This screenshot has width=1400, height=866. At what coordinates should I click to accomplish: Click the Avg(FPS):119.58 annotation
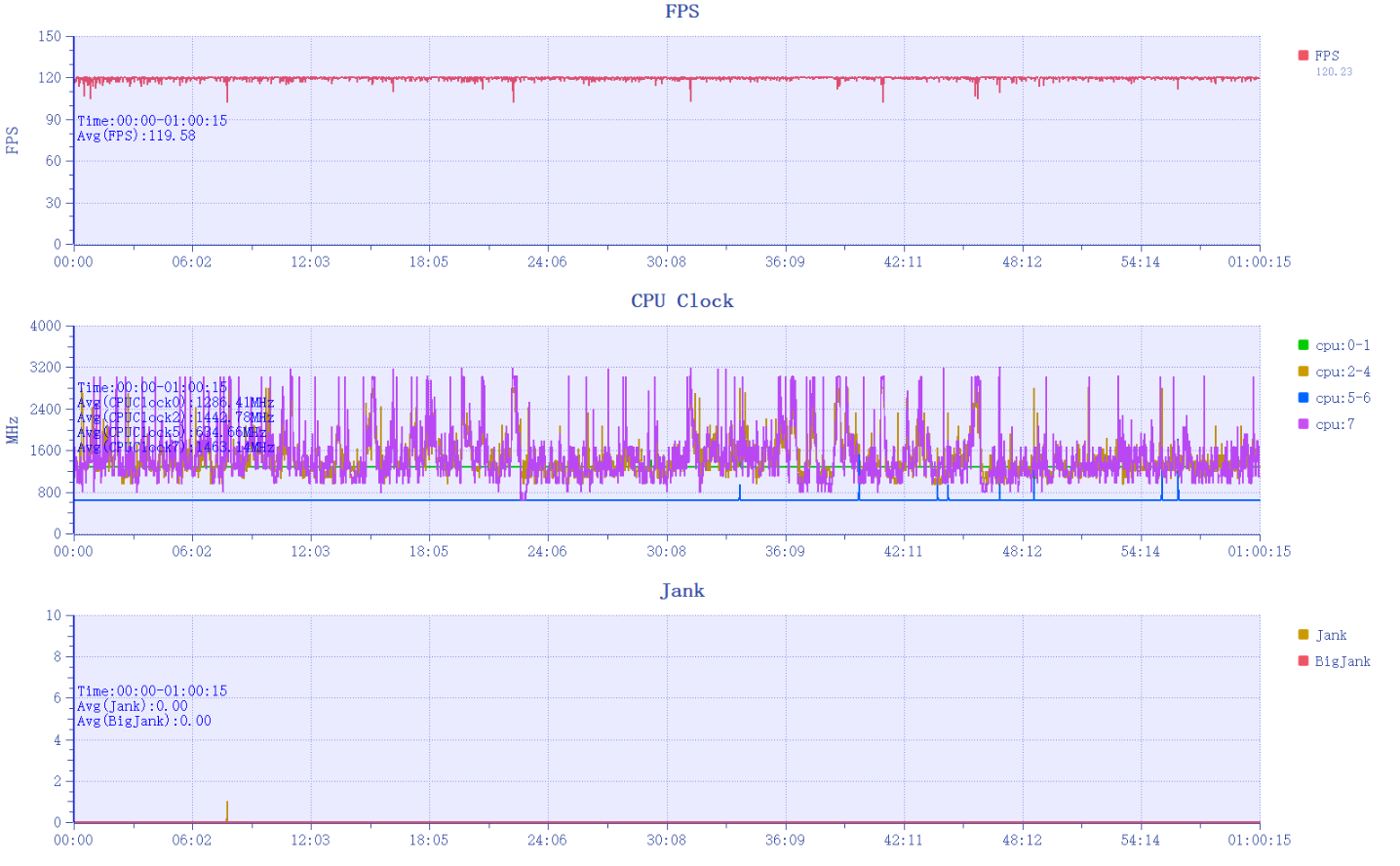(136, 137)
